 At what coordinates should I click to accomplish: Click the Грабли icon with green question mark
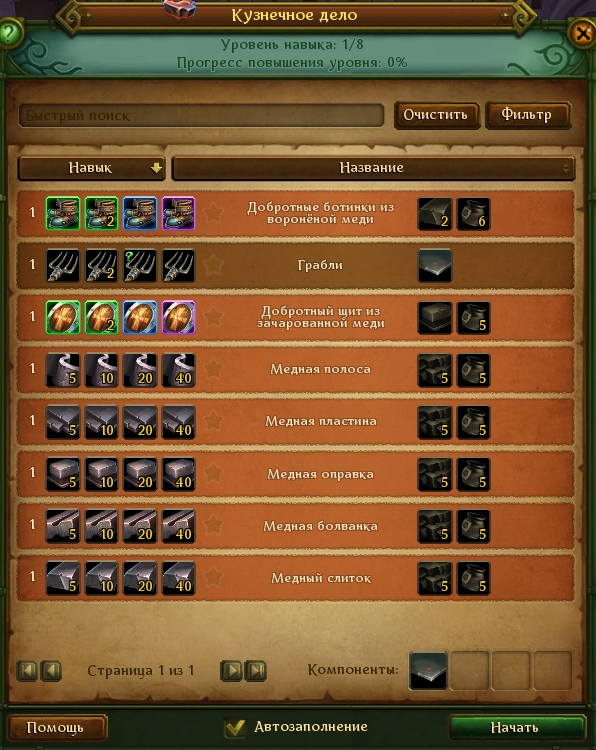pos(140,265)
